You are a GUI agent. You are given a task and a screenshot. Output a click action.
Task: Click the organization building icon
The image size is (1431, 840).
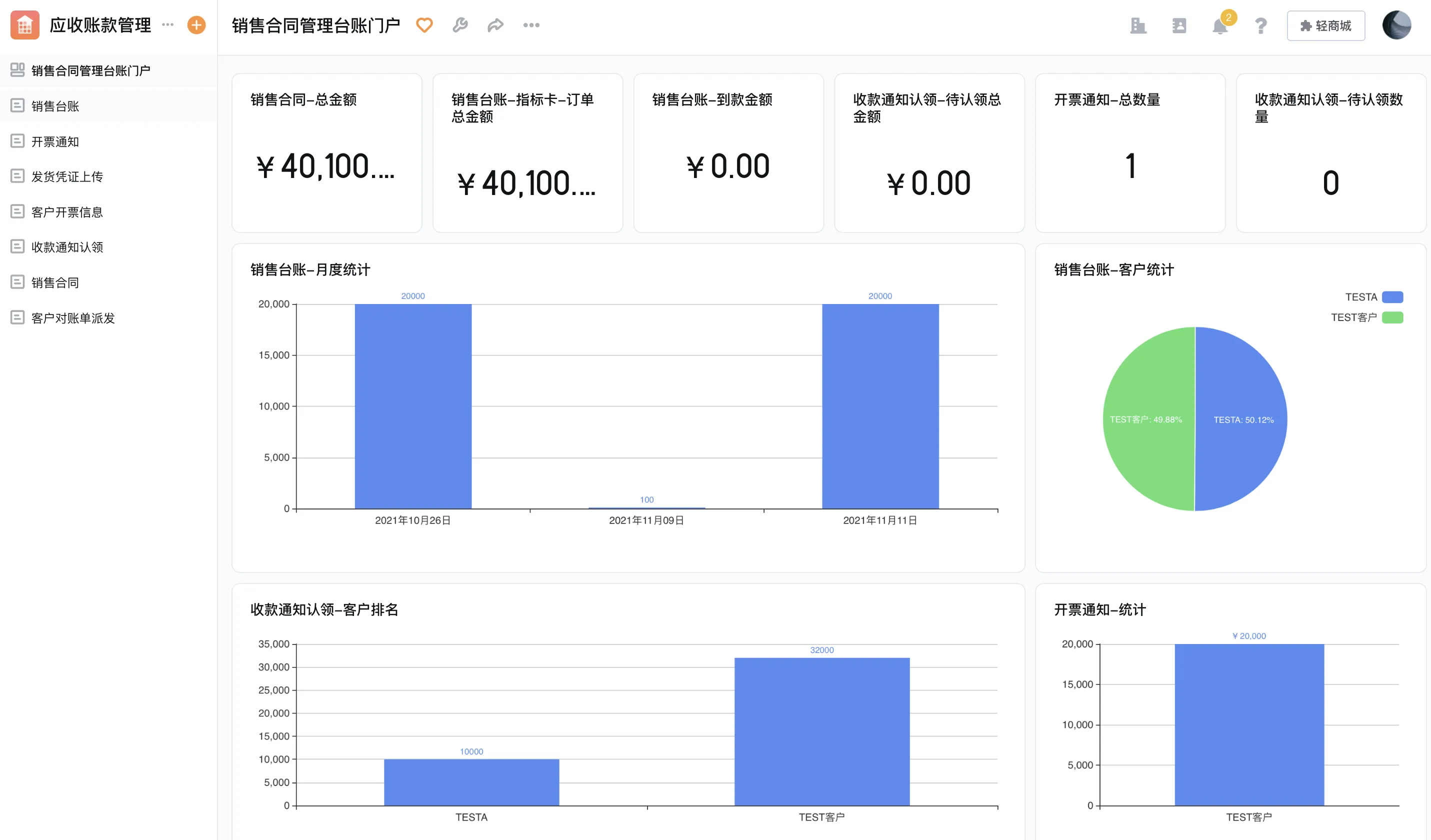click(1138, 25)
